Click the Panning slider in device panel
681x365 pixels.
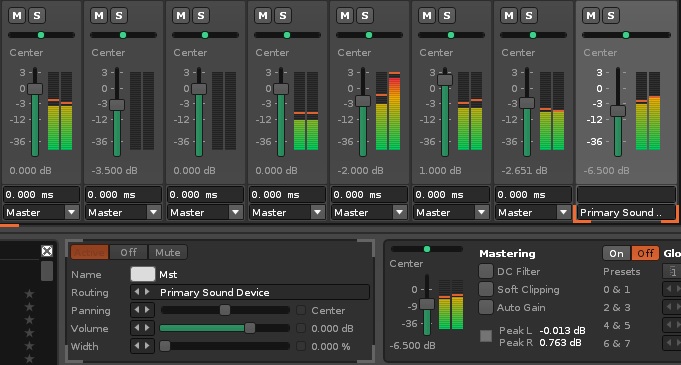225,310
